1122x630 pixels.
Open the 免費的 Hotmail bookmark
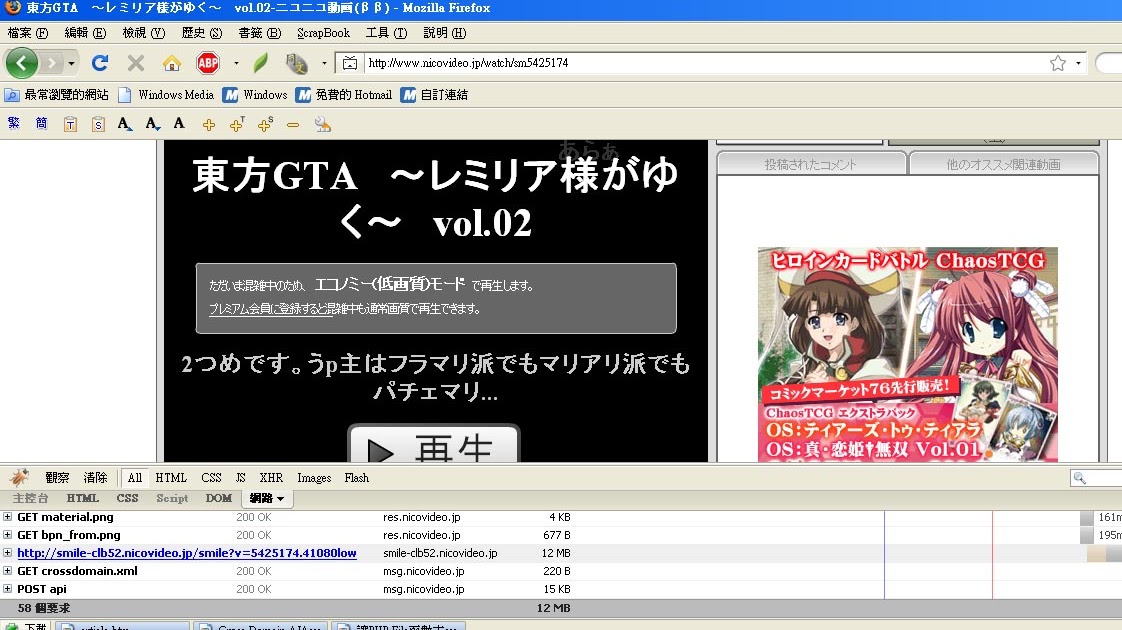point(344,94)
